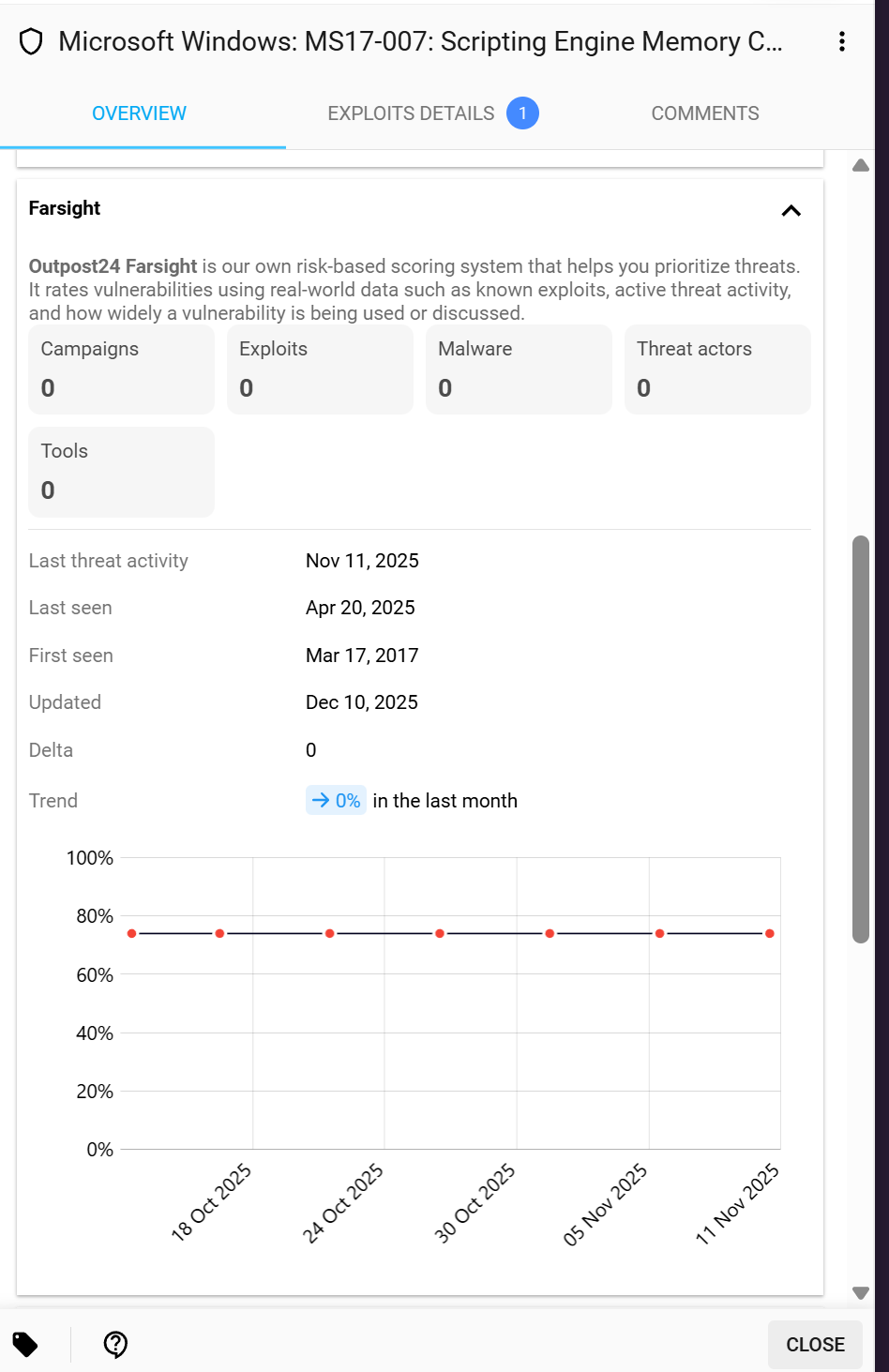The height and width of the screenshot is (1372, 889).
Task: Collapse the Farsight section chevron
Action: [x=791, y=210]
